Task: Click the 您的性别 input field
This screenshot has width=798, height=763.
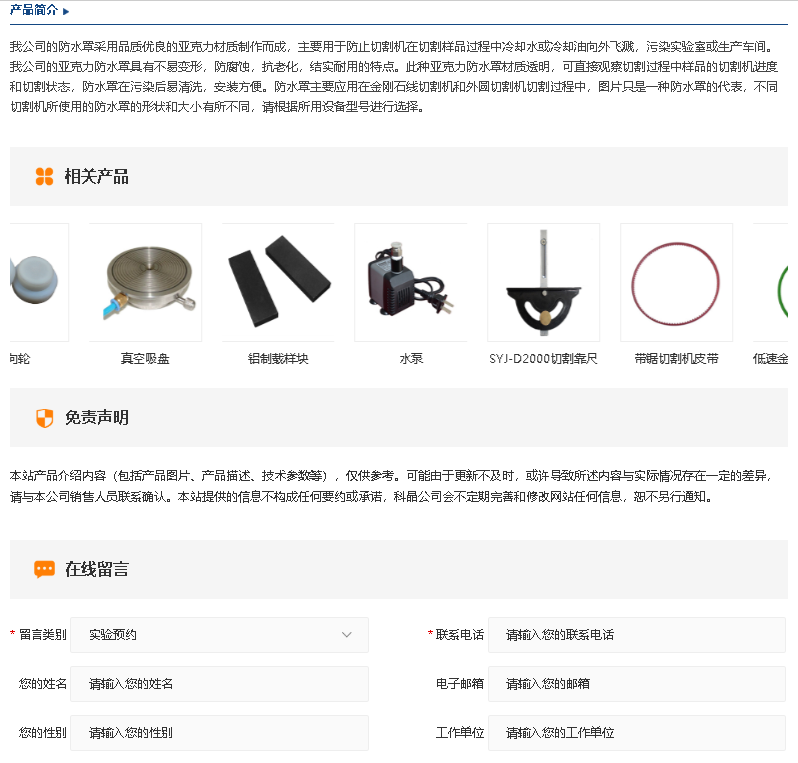Action: click(x=220, y=733)
